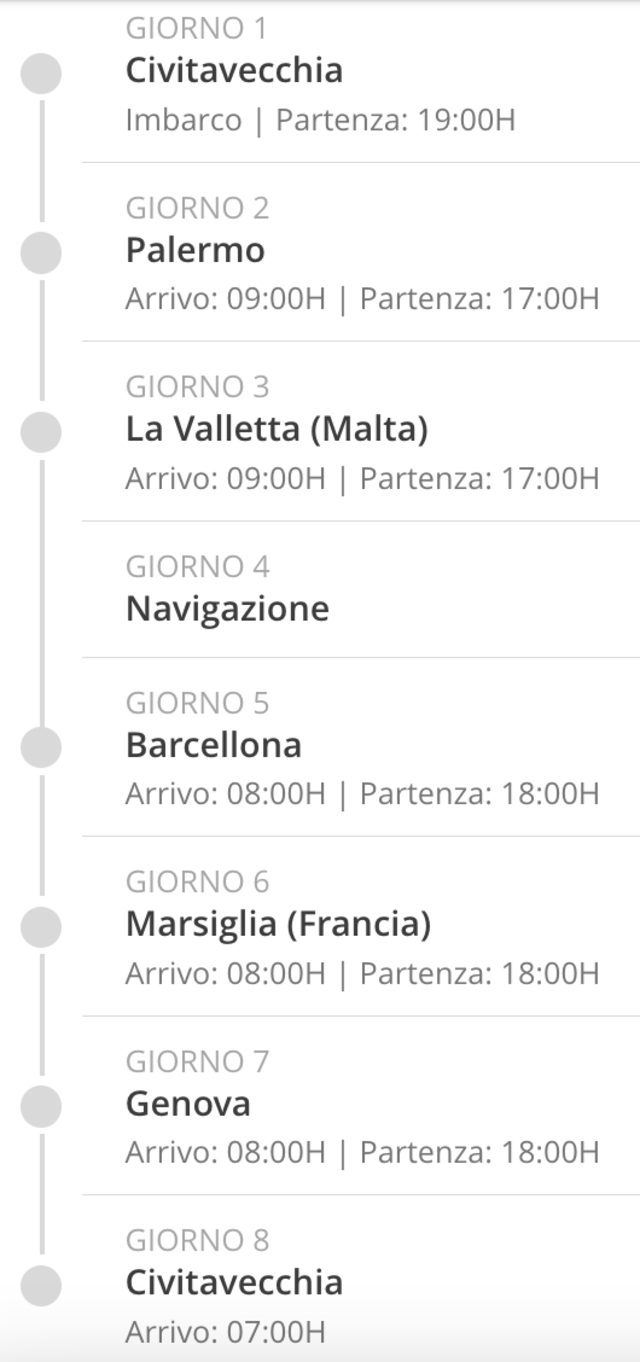Click the Genova timeline circle marker
The height and width of the screenshot is (1362, 640).
pyautogui.click(x=41, y=1105)
